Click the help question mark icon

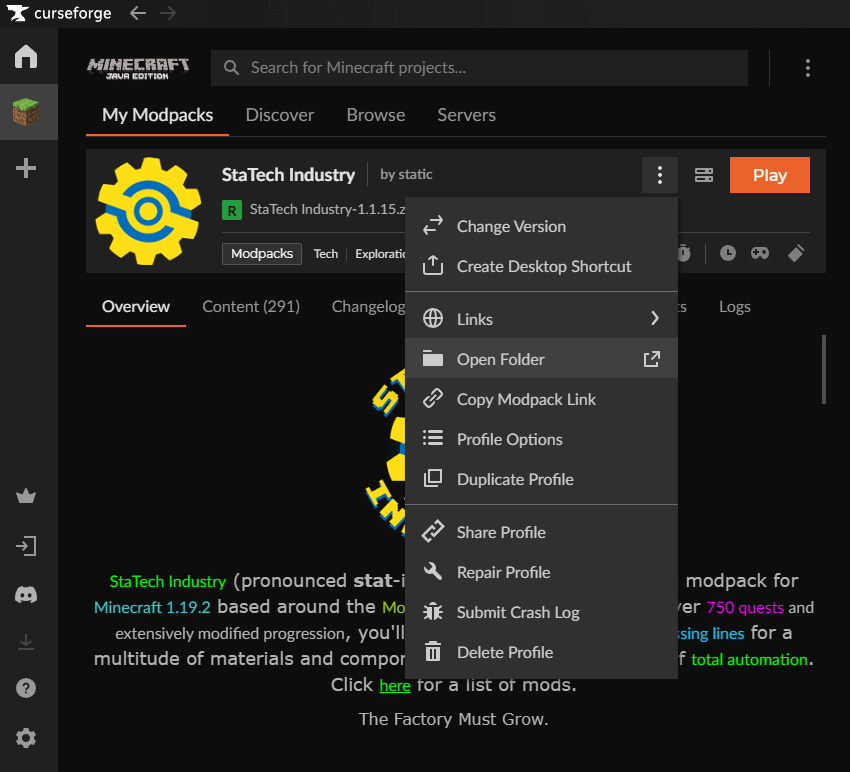(27, 688)
